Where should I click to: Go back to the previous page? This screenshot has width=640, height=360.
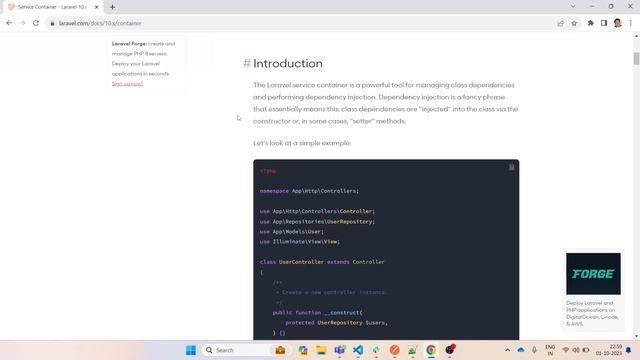[x=9, y=23]
